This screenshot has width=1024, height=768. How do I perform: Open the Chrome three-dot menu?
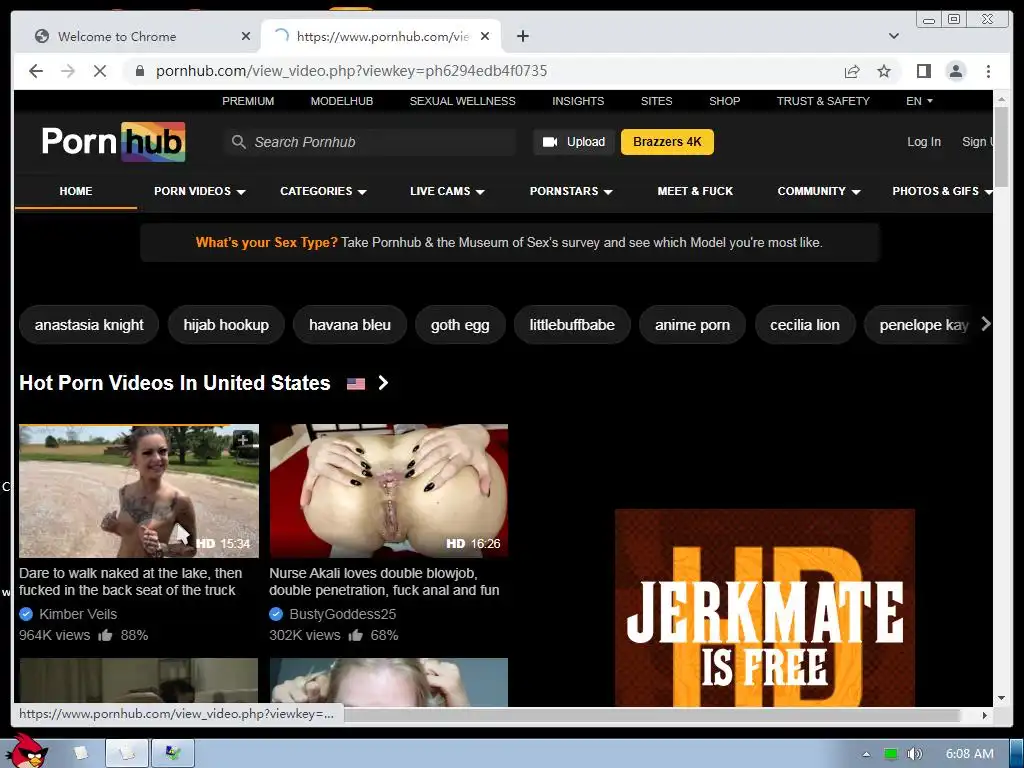point(988,71)
